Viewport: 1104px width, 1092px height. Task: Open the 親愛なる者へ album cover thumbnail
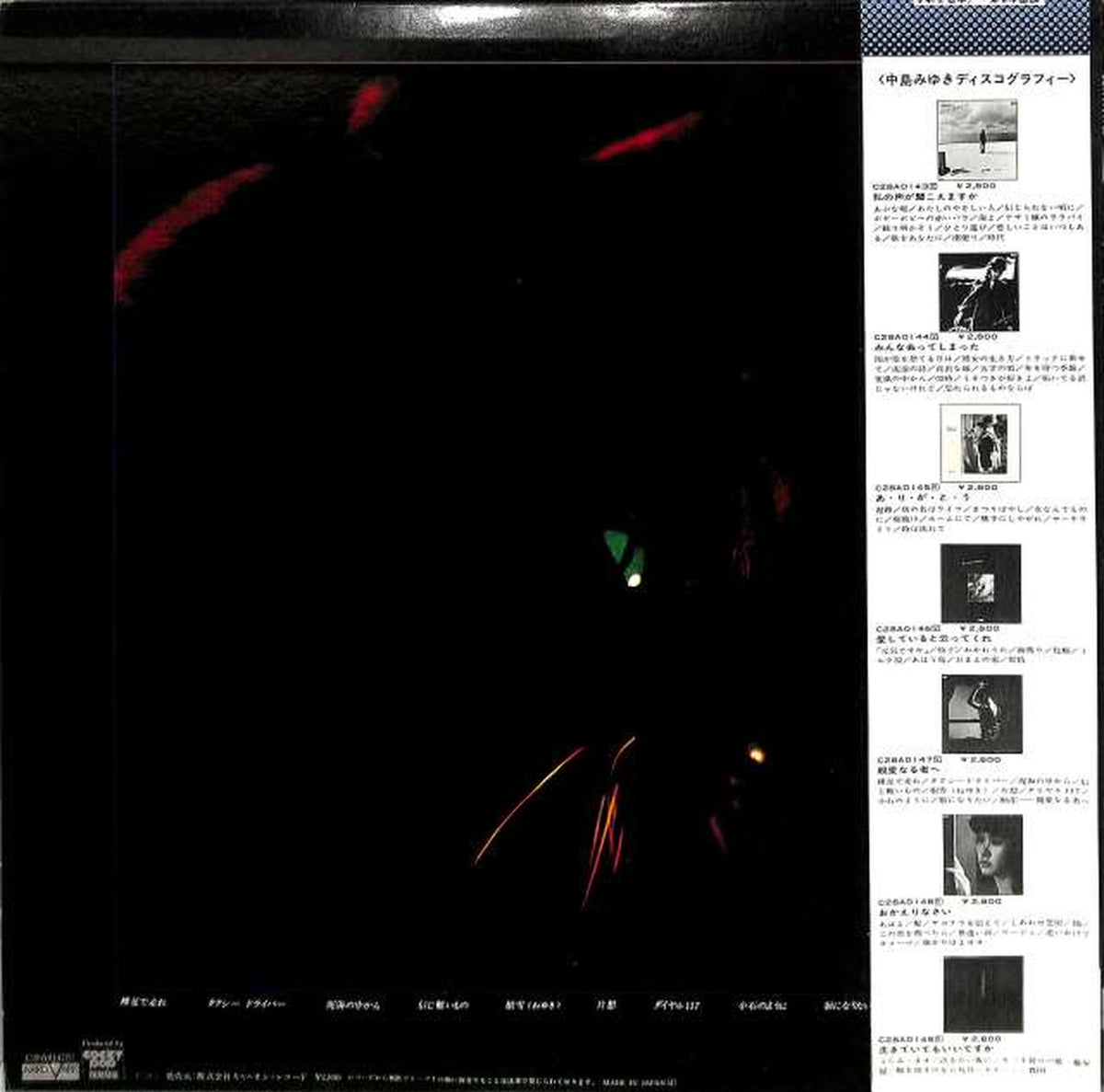pyautogui.click(x=982, y=714)
